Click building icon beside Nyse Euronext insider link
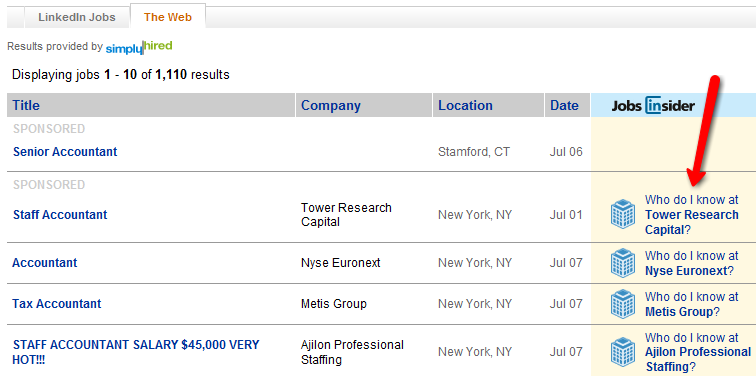756x376 pixels. pos(622,263)
